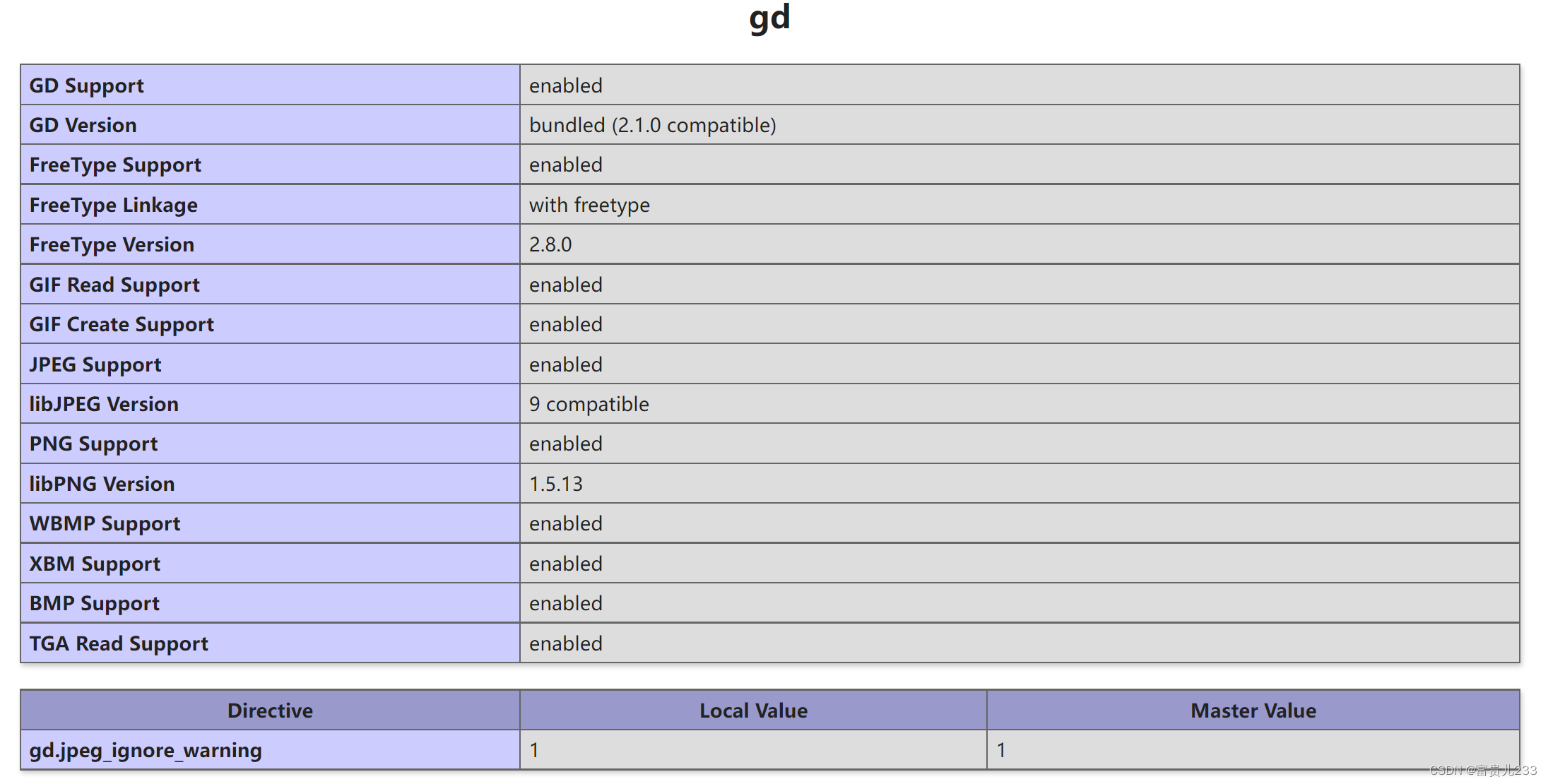Click the gd.jpeg_ignore_warning directive cell
Viewport: 1548px width, 784px height.
coord(144,750)
